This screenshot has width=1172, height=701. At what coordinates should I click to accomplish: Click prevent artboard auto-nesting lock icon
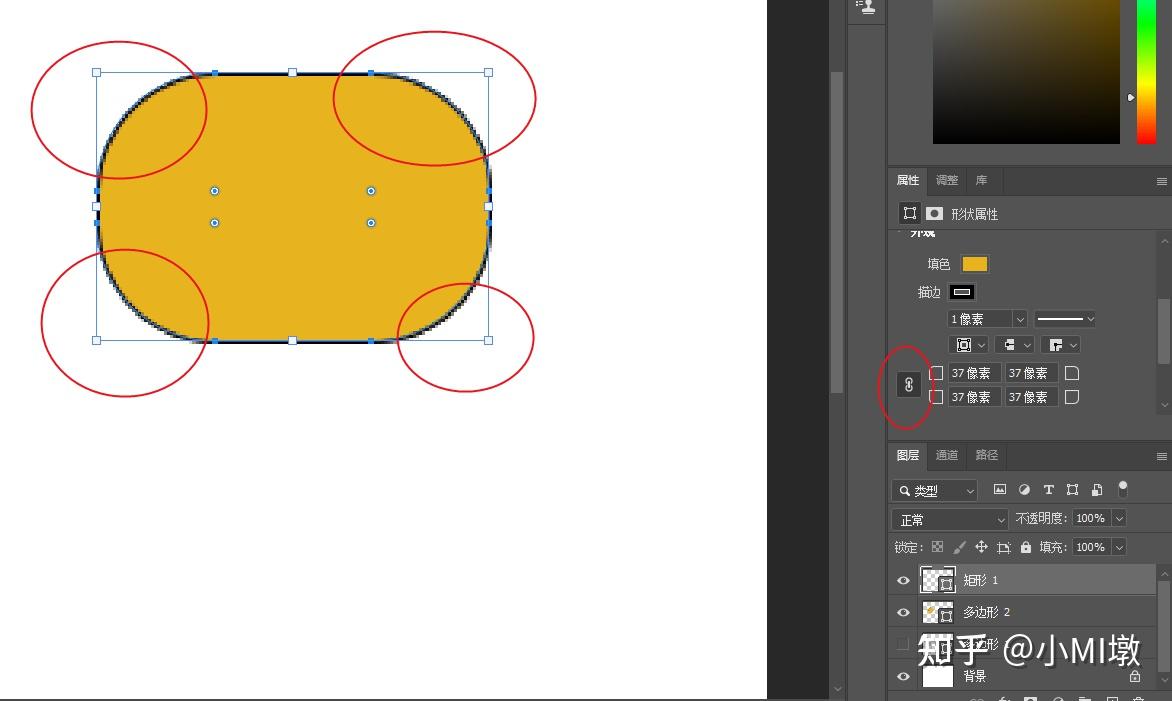click(x=1004, y=547)
